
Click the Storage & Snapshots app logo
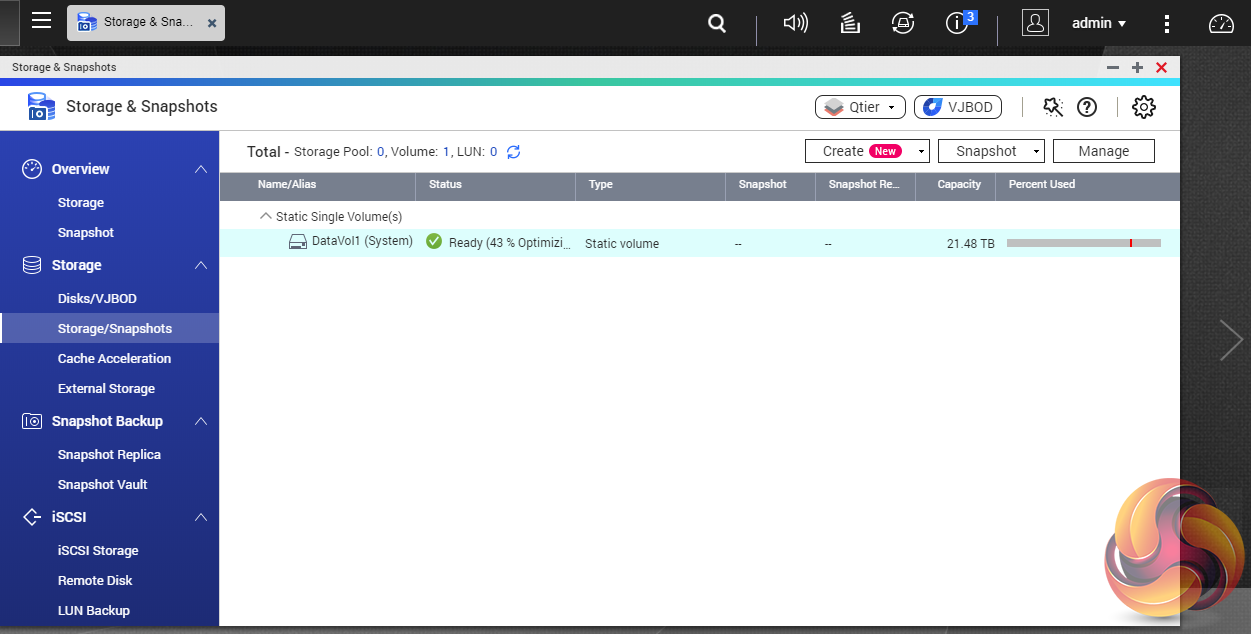coord(41,106)
